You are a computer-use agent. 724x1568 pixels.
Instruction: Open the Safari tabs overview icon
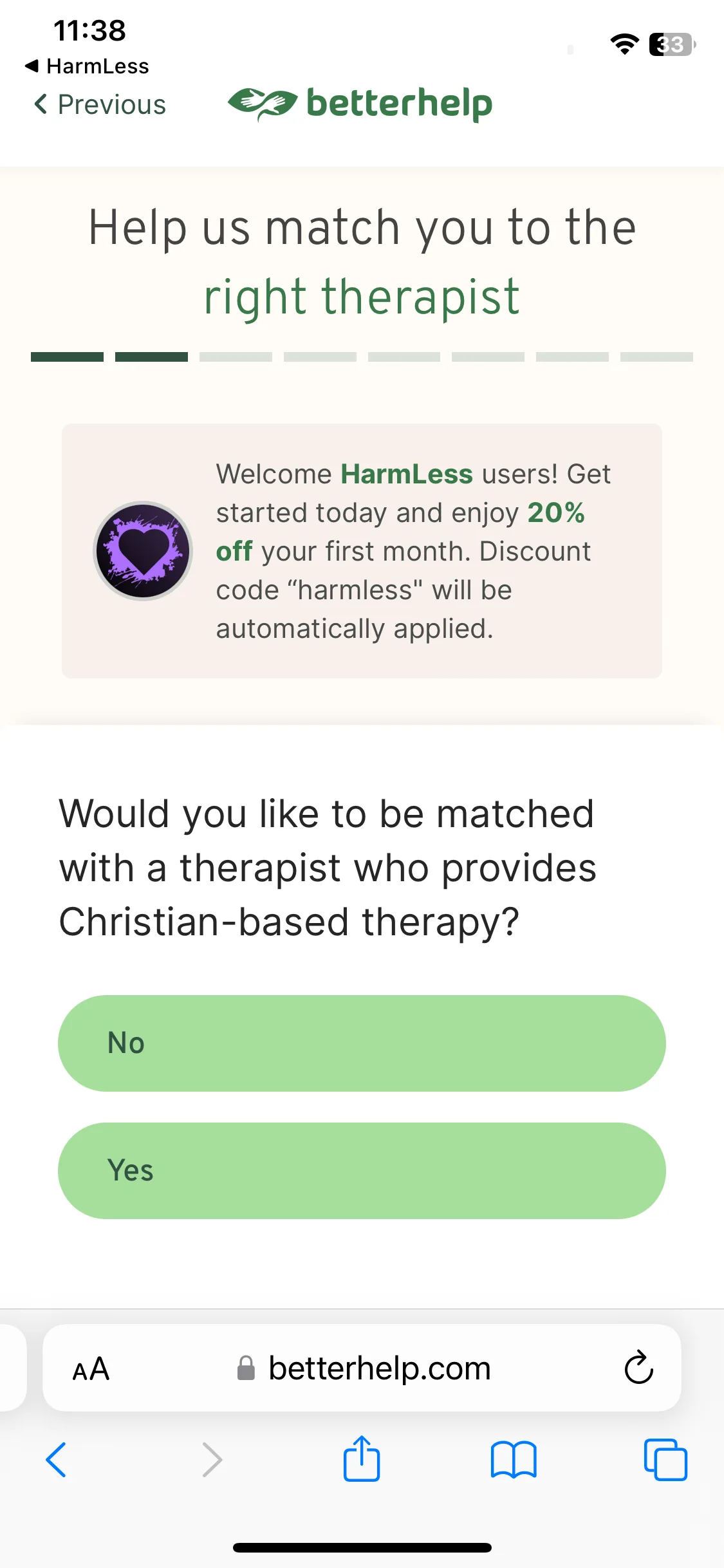665,1460
